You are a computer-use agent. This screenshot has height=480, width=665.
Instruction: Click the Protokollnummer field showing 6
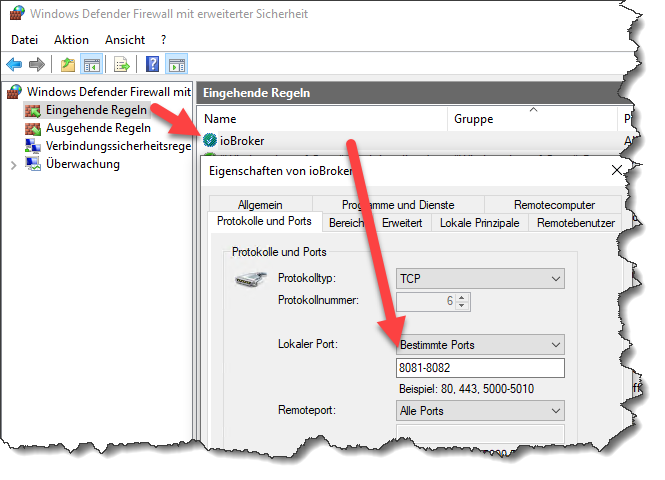[x=426, y=301]
